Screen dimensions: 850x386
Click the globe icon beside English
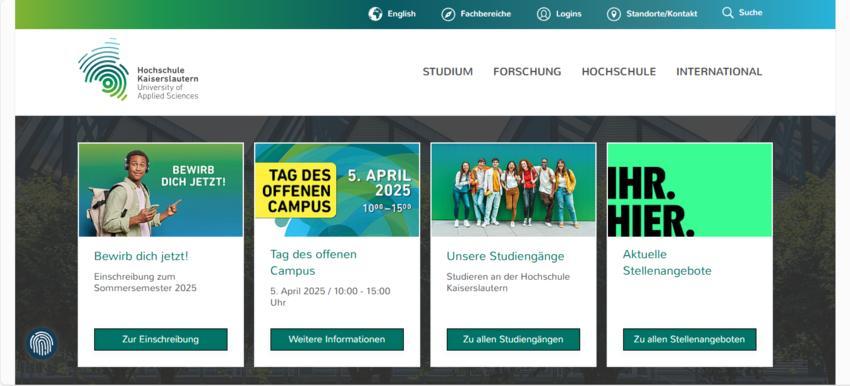pyautogui.click(x=375, y=14)
